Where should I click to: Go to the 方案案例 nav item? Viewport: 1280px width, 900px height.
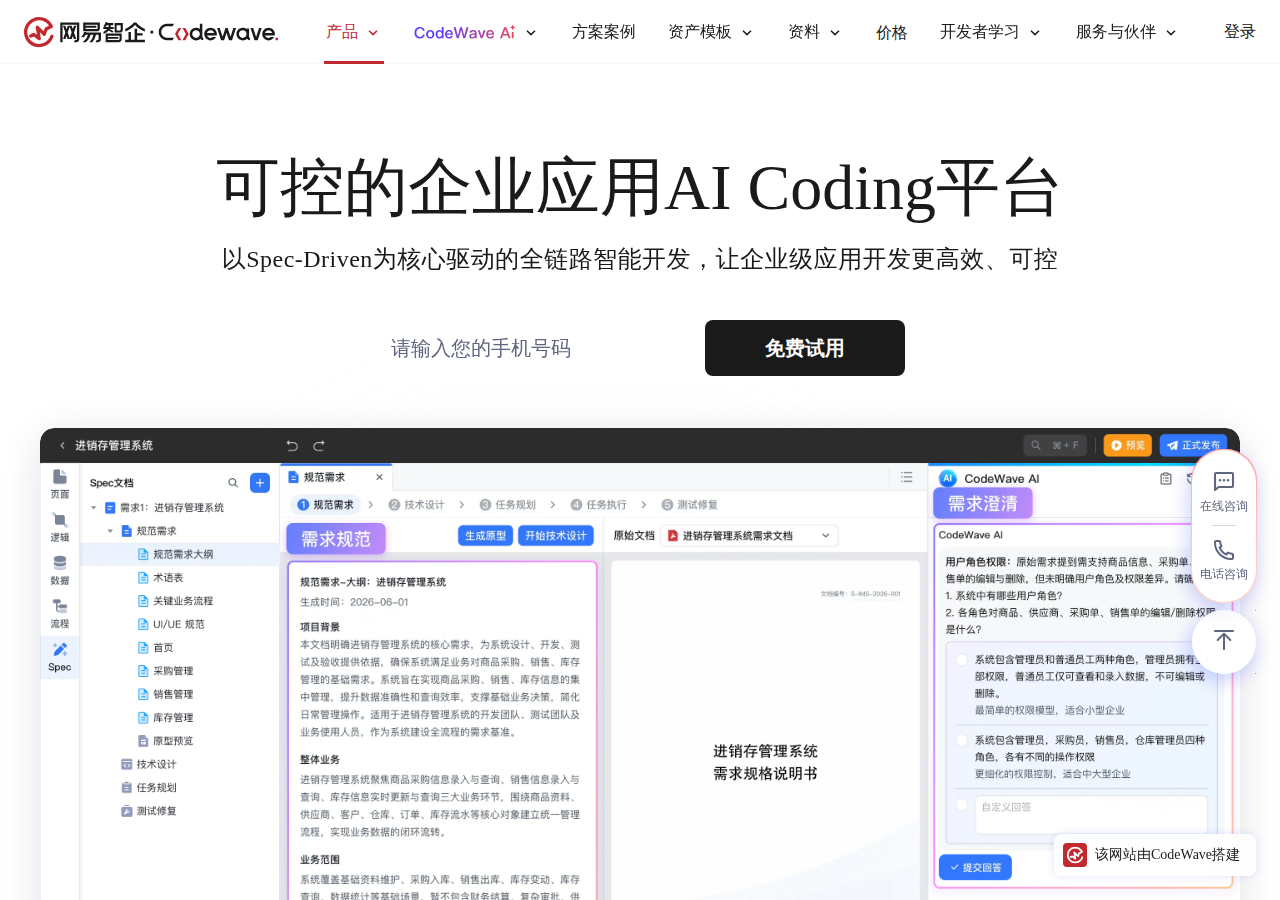coord(604,32)
